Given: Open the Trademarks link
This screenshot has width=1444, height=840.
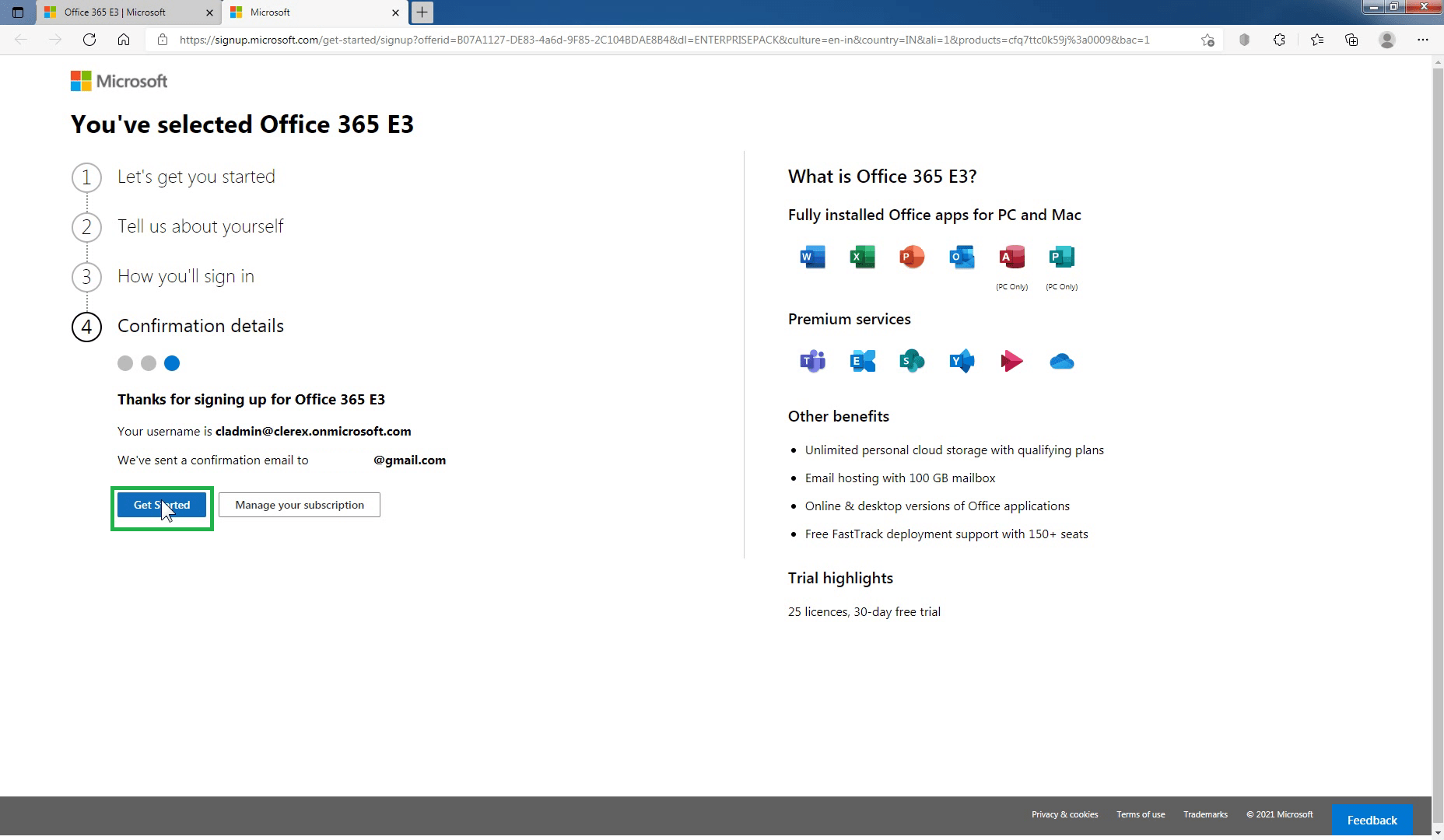Looking at the screenshot, I should click(1205, 814).
